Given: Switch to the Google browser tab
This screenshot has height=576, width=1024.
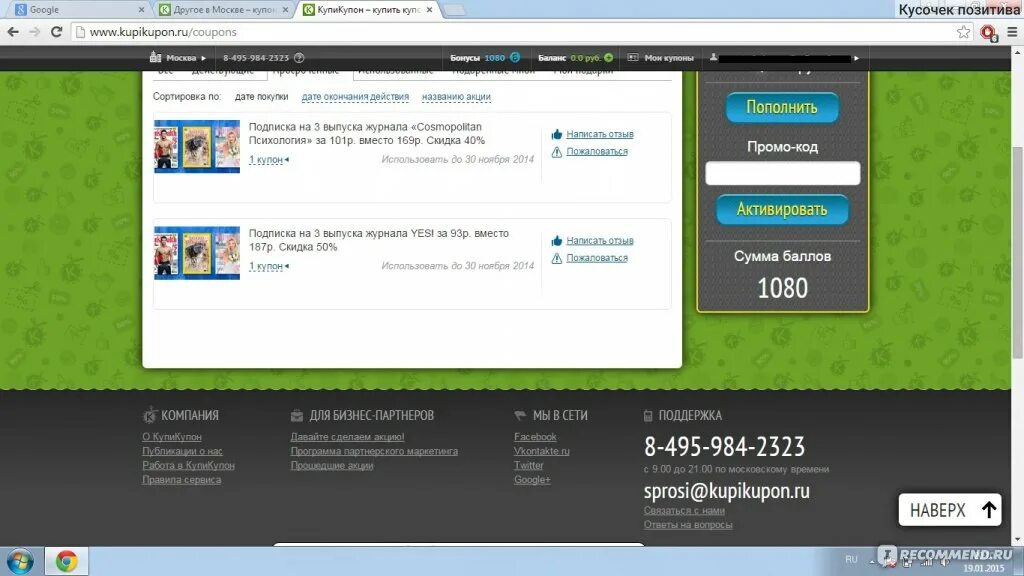Looking at the screenshot, I should tap(77, 10).
